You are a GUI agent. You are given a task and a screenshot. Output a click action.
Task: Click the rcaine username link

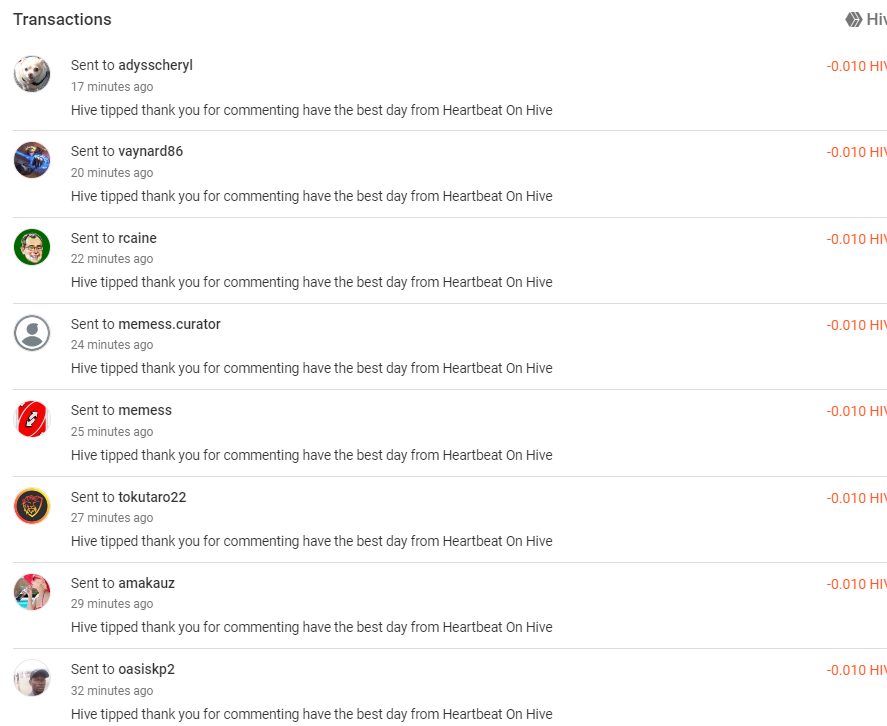pyautogui.click(x=137, y=238)
